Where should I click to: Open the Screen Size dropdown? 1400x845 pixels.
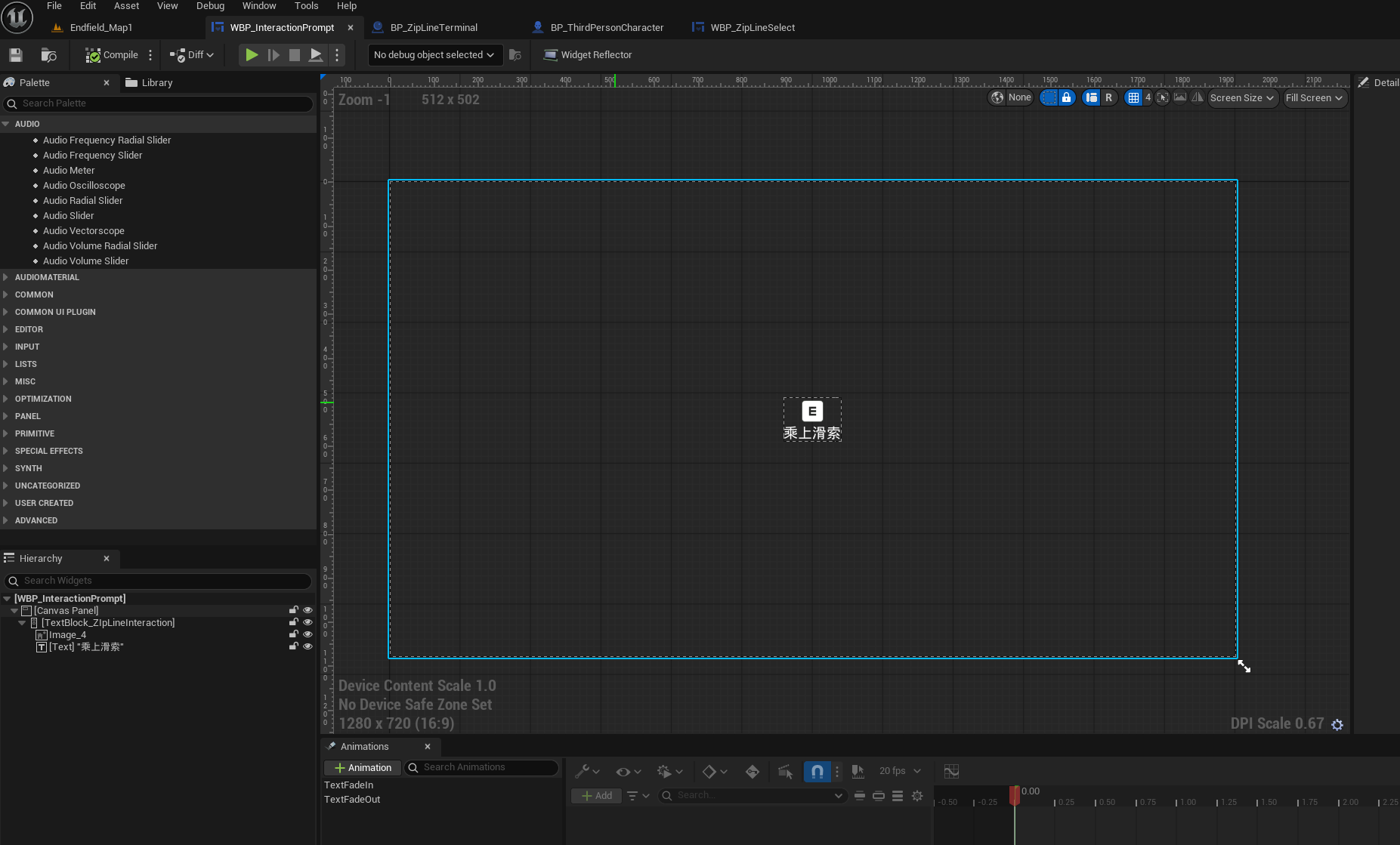(1242, 98)
